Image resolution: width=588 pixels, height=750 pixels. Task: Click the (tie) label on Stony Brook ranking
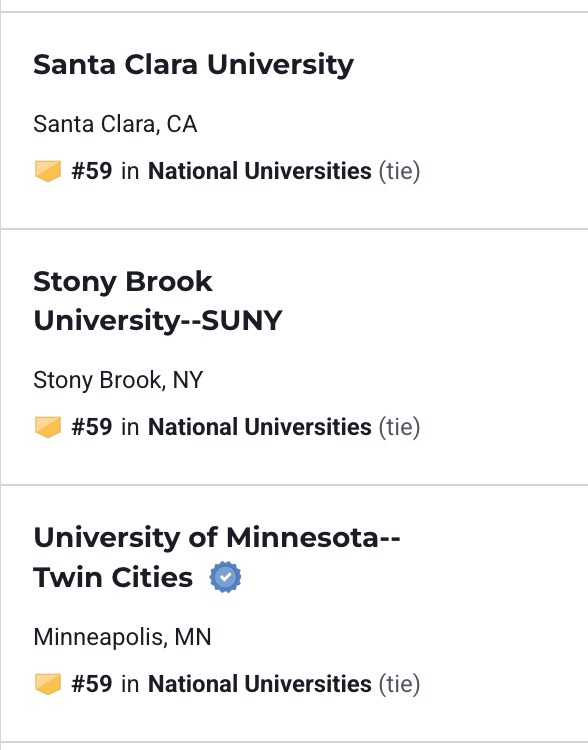(399, 427)
